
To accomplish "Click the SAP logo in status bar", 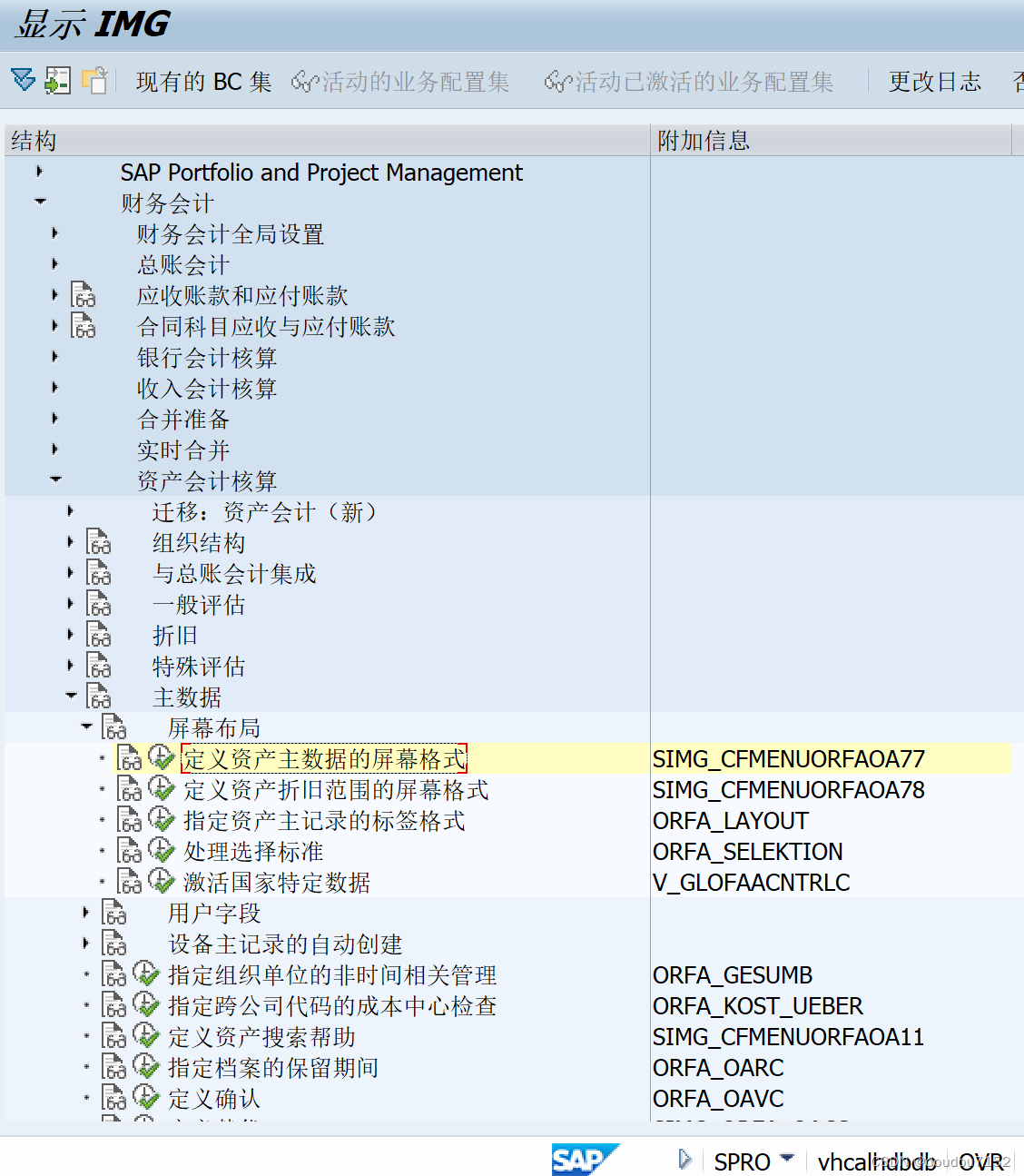I will (586, 1160).
